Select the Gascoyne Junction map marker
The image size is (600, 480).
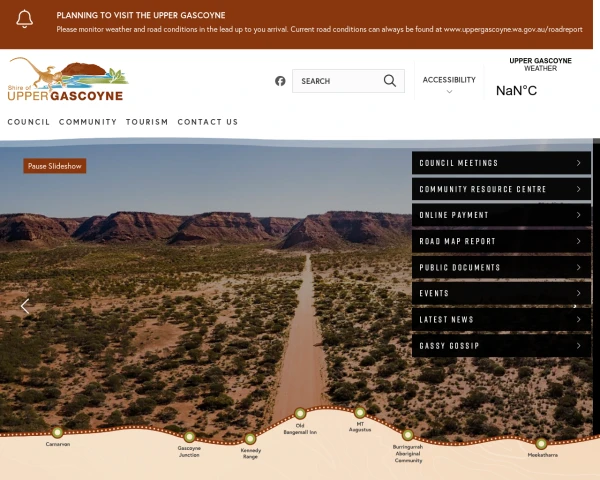coord(189,436)
